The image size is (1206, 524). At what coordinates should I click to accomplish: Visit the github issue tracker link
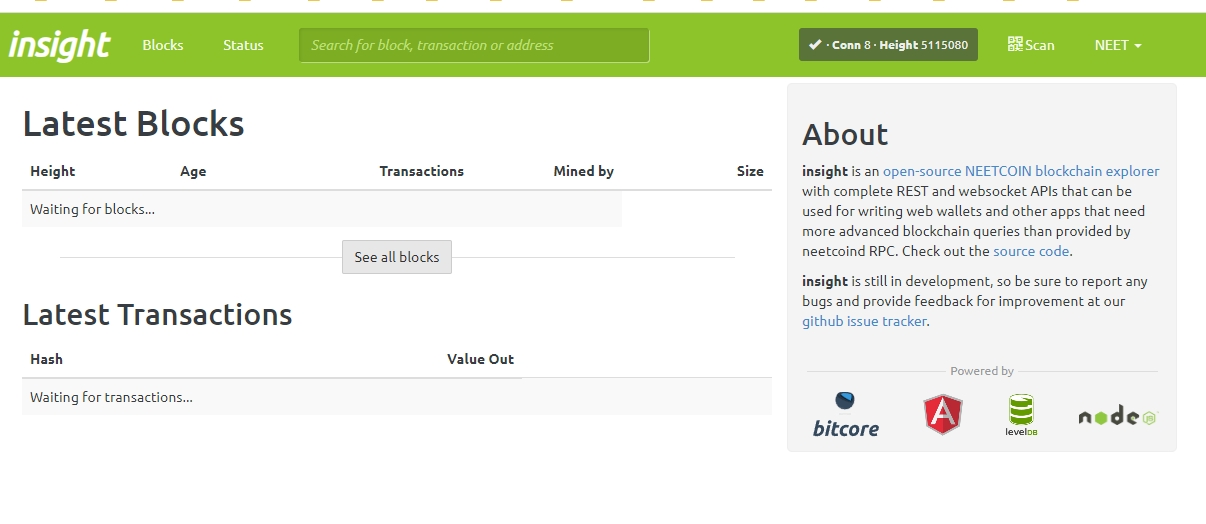point(864,321)
